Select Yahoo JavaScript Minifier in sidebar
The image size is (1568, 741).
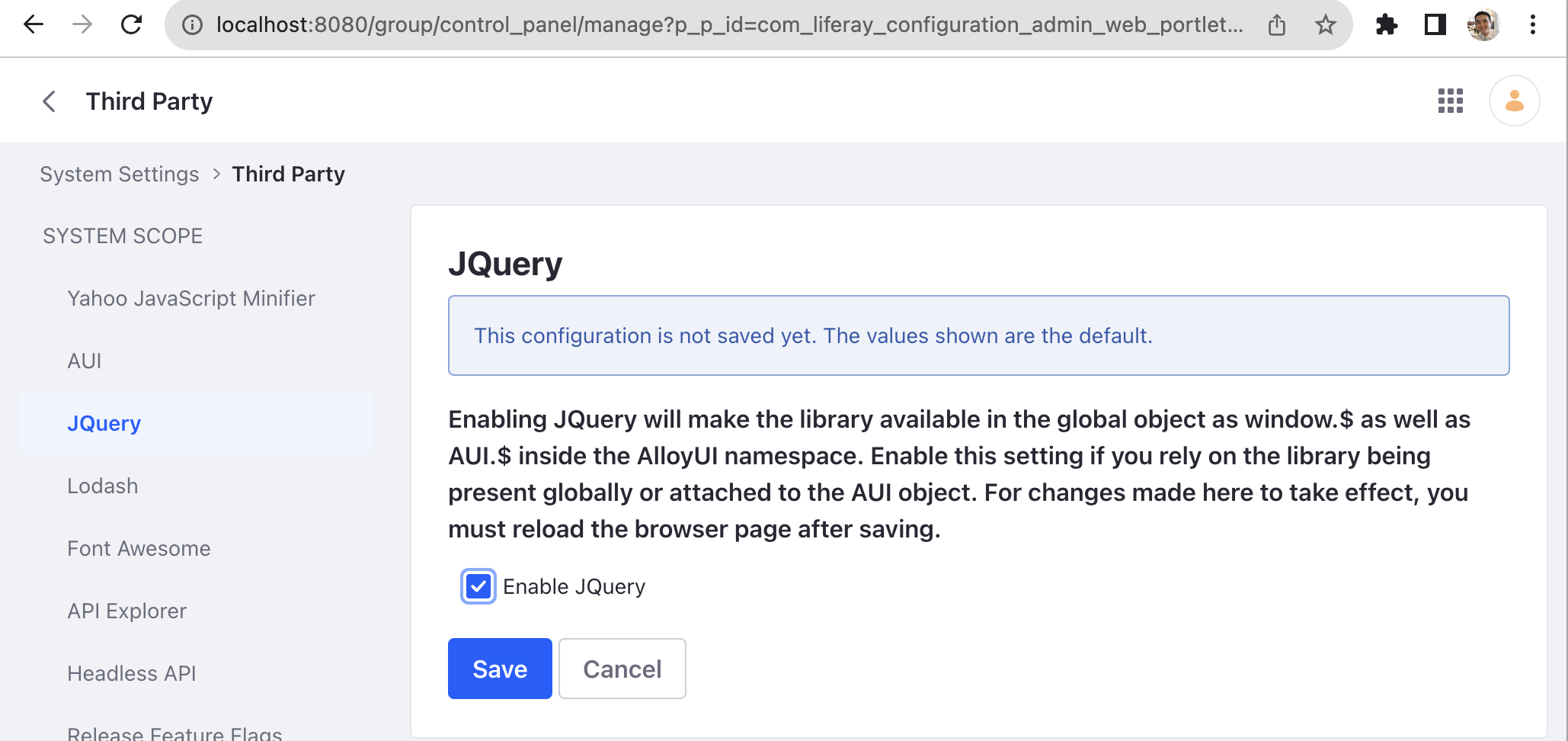pyautogui.click(x=191, y=299)
